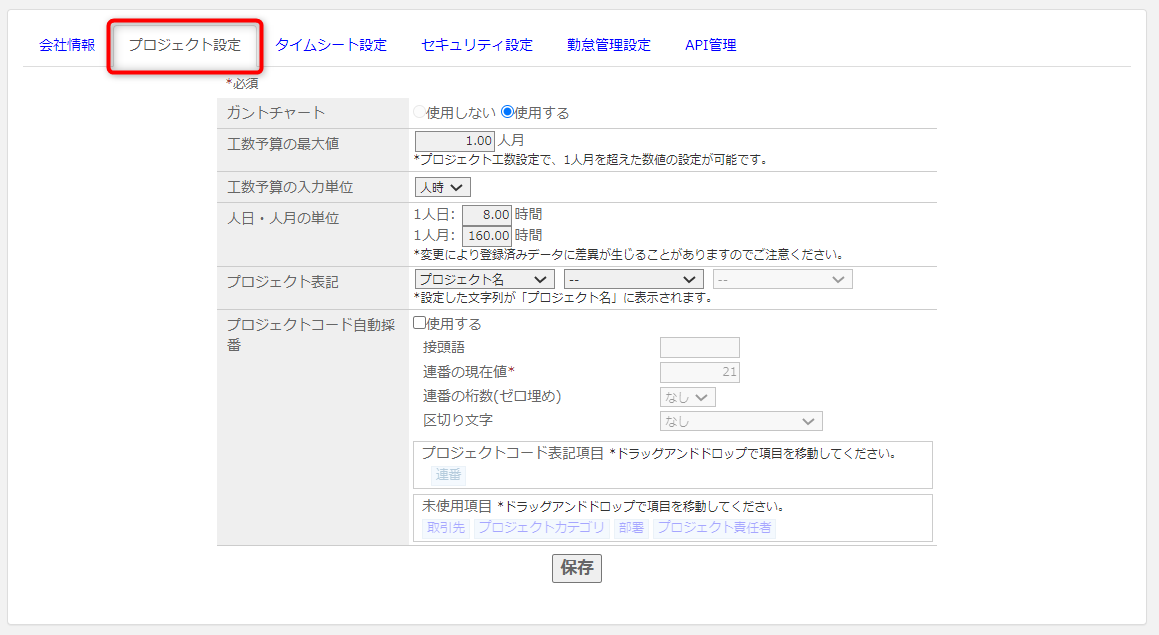Click the プロジェクトカテゴリ unused item chip
Image resolution: width=1159 pixels, height=635 pixels.
click(x=541, y=528)
